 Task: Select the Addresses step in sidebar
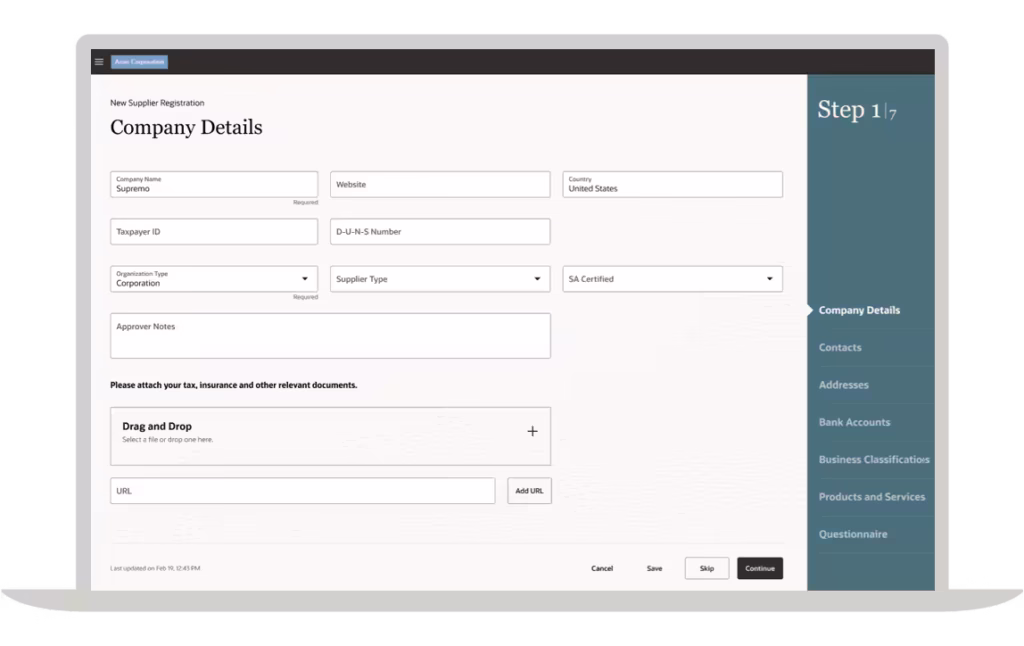pyautogui.click(x=843, y=385)
